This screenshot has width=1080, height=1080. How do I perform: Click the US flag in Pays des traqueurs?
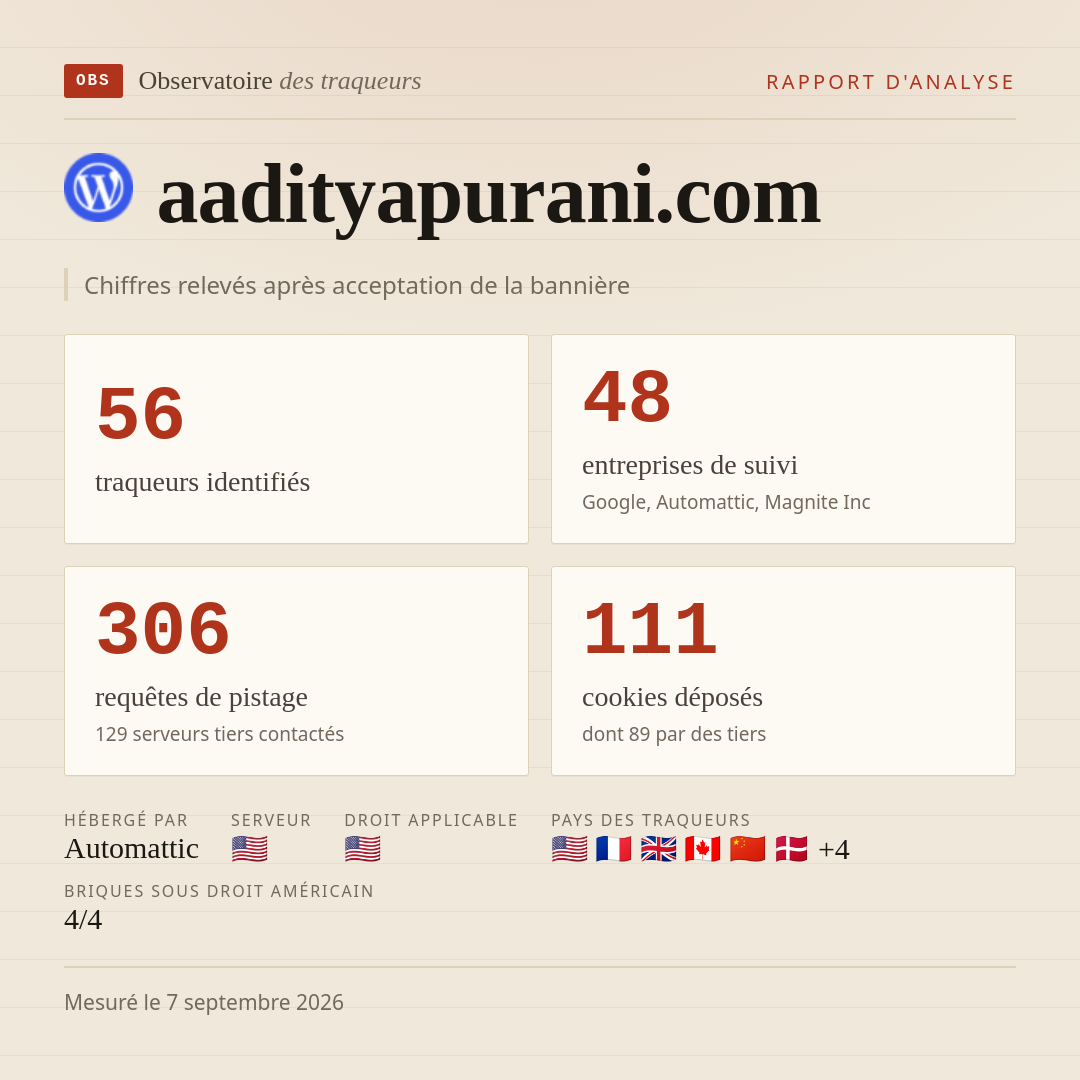tap(570, 849)
